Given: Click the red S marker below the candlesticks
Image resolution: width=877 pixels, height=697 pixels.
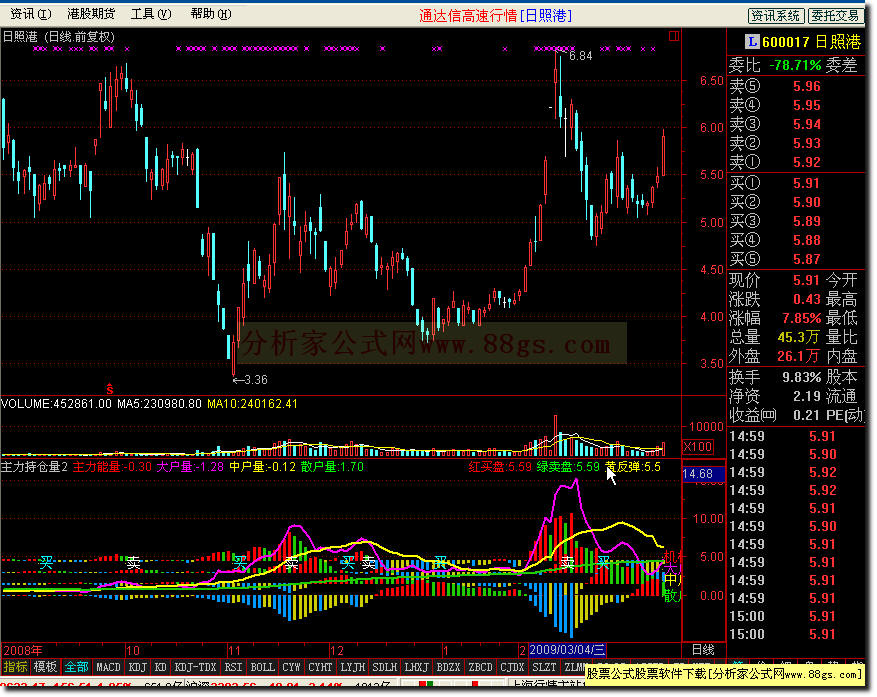Looking at the screenshot, I should [110, 388].
